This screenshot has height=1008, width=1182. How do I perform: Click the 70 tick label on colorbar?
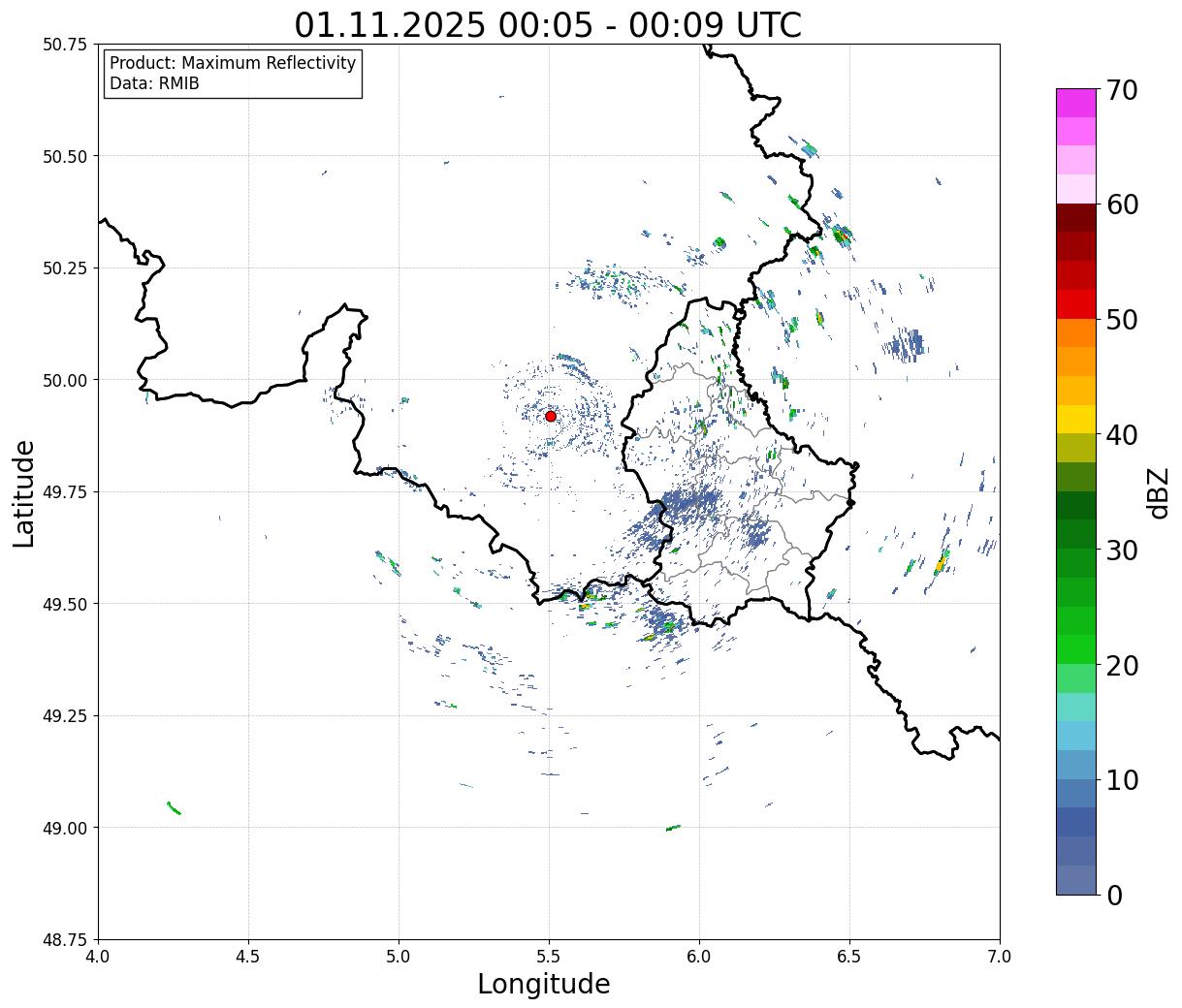click(x=1123, y=90)
